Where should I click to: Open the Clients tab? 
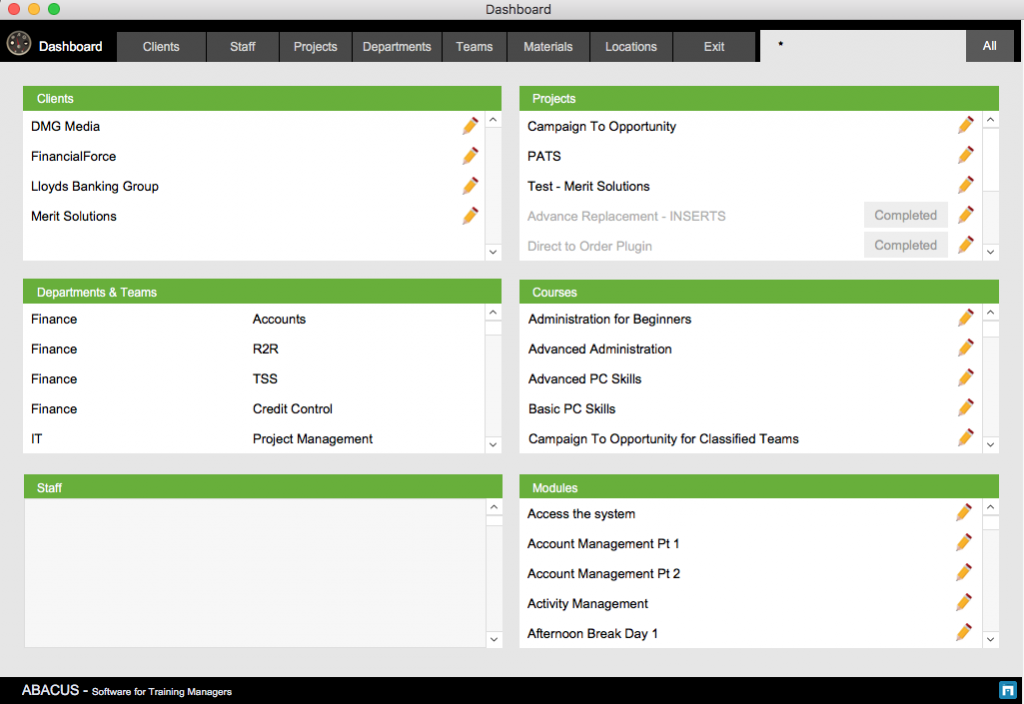tap(161, 47)
